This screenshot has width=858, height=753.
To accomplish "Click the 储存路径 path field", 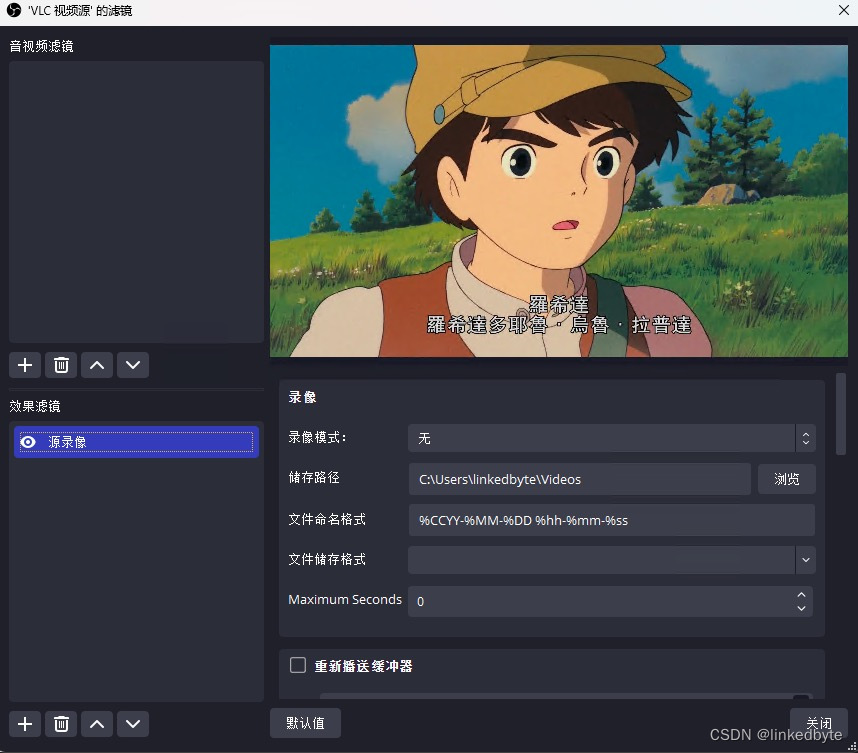I will (579, 479).
